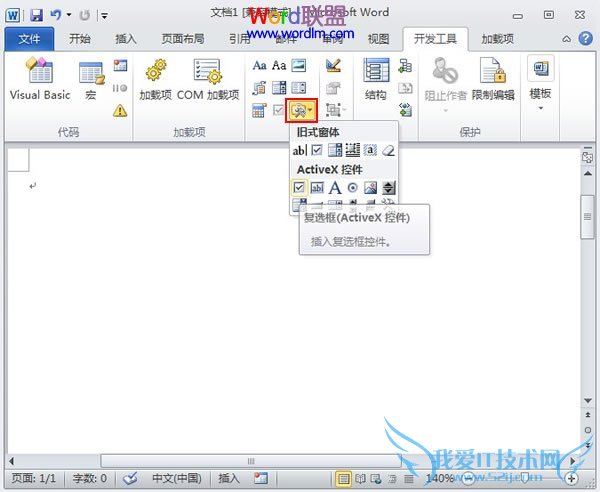This screenshot has width=600, height=492.
Task: Open the Visual Basic editor
Action: (x=40, y=78)
